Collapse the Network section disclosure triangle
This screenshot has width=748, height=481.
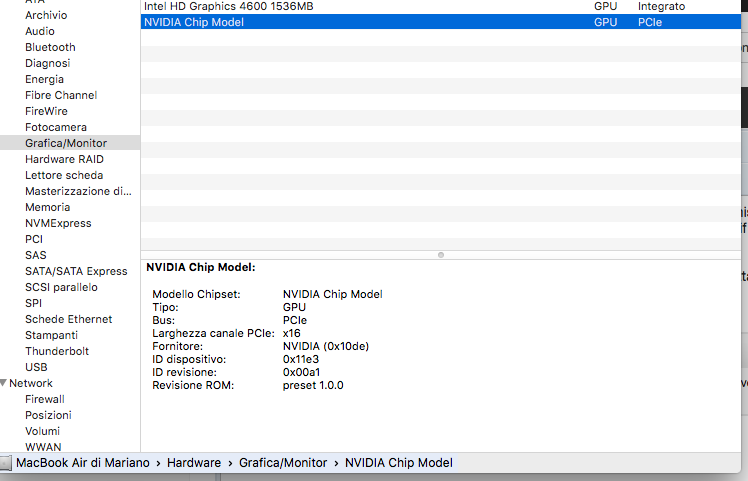click(x=4, y=383)
